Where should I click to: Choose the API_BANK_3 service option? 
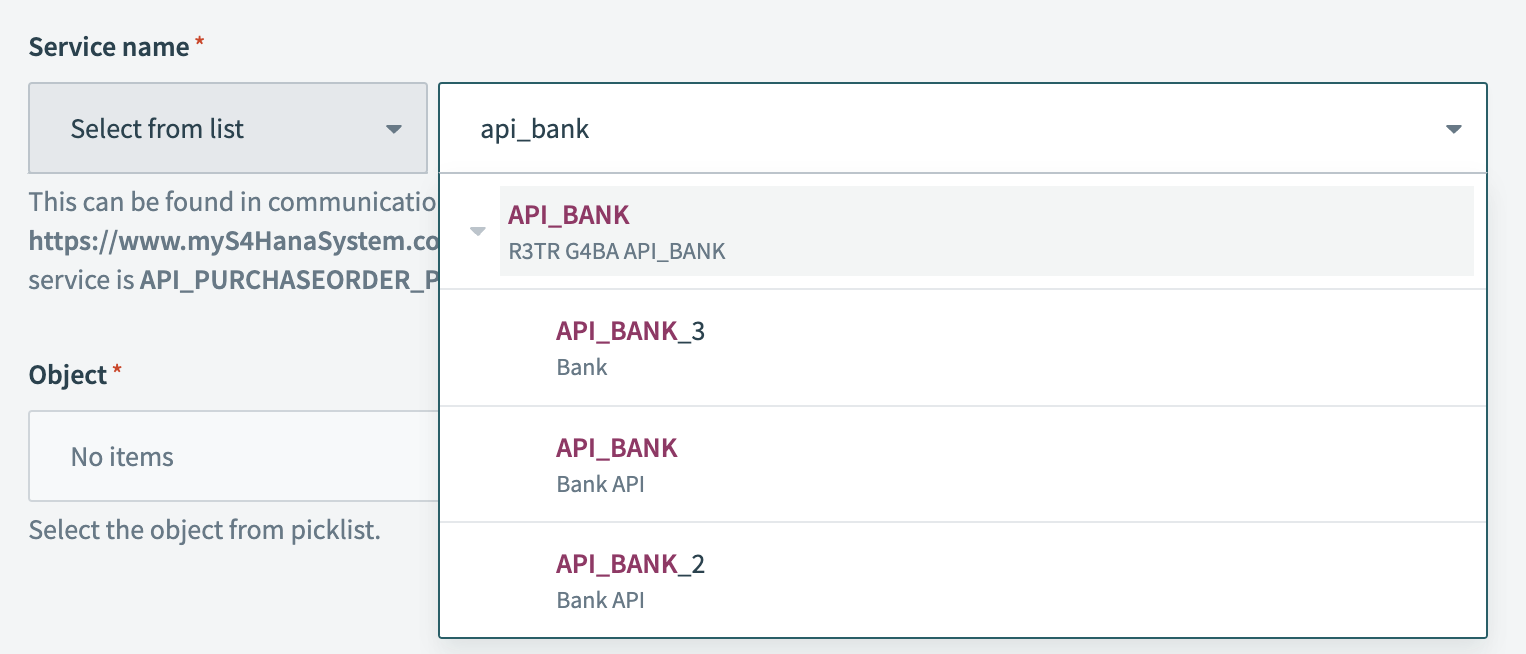[630, 331]
